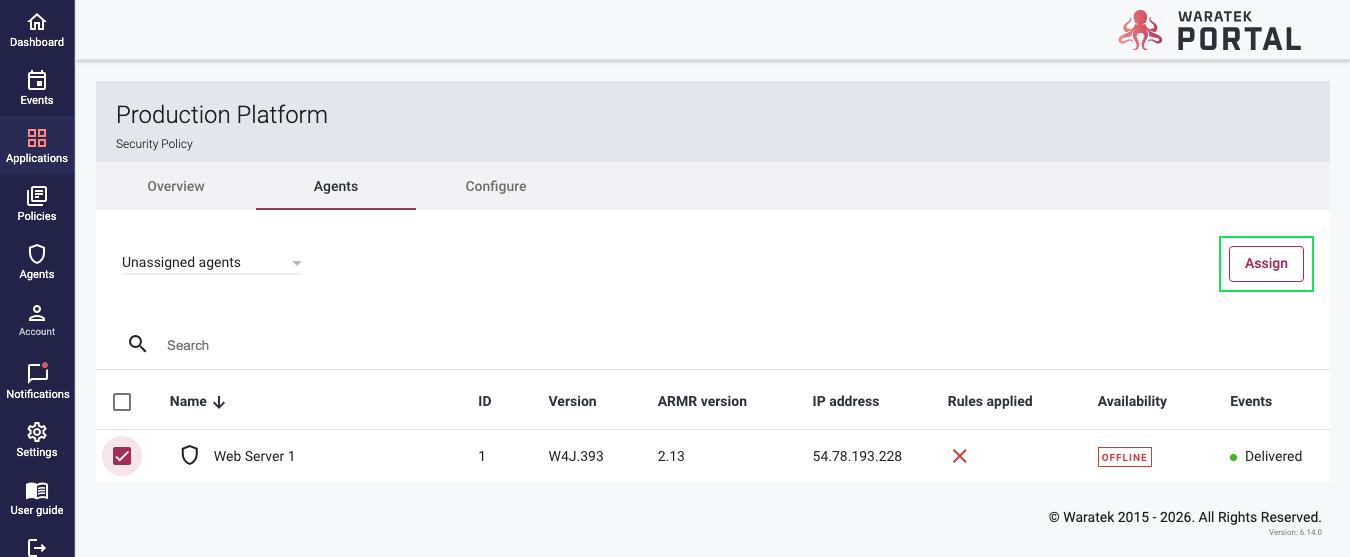Click the shield icon beside Web Server 1

pyautogui.click(x=190, y=456)
